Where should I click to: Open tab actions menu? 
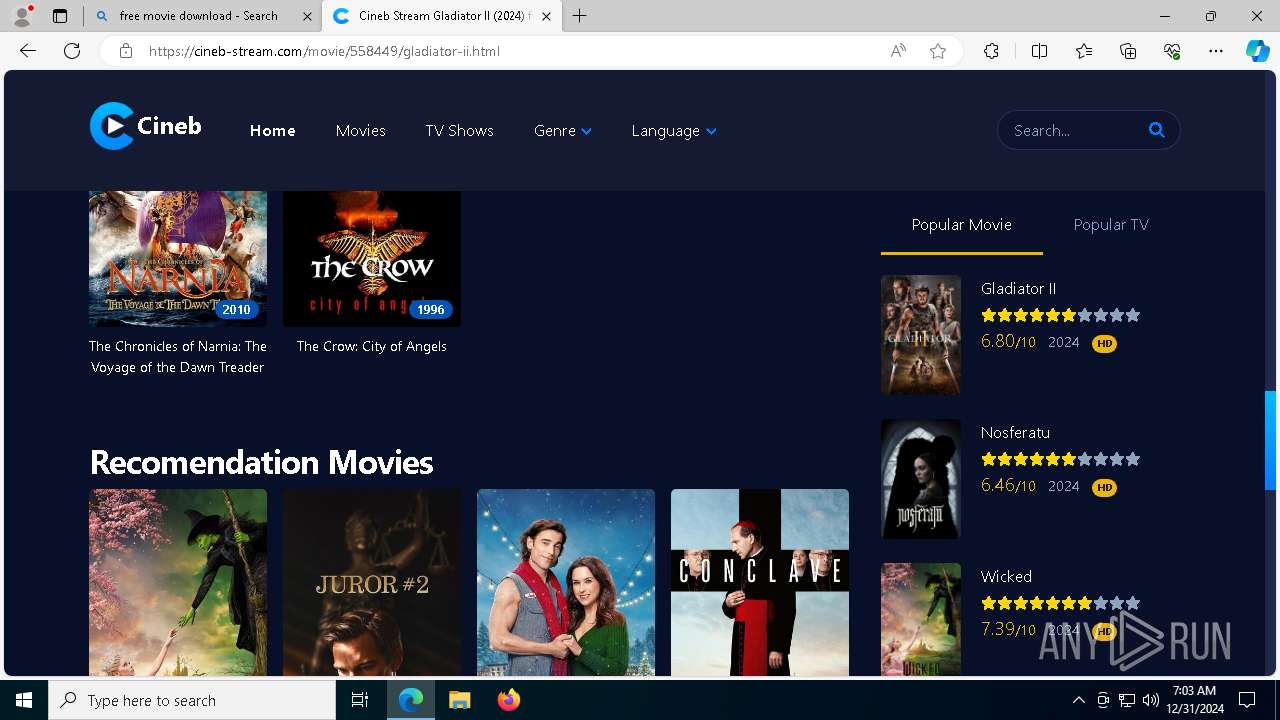(60, 16)
